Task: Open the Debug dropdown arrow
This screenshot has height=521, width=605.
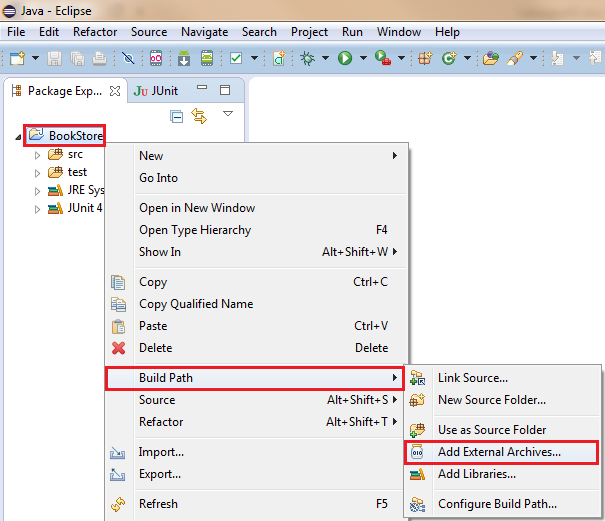Action: pyautogui.click(x=325, y=58)
